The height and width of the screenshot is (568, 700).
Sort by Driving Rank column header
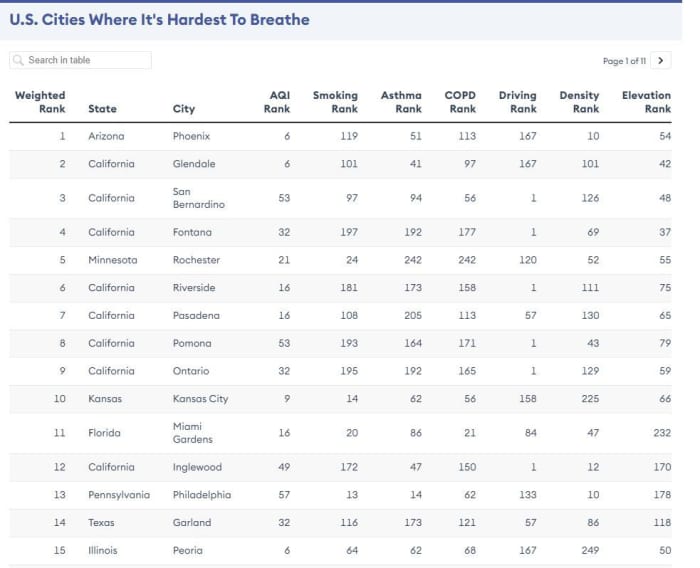pyautogui.click(x=517, y=102)
